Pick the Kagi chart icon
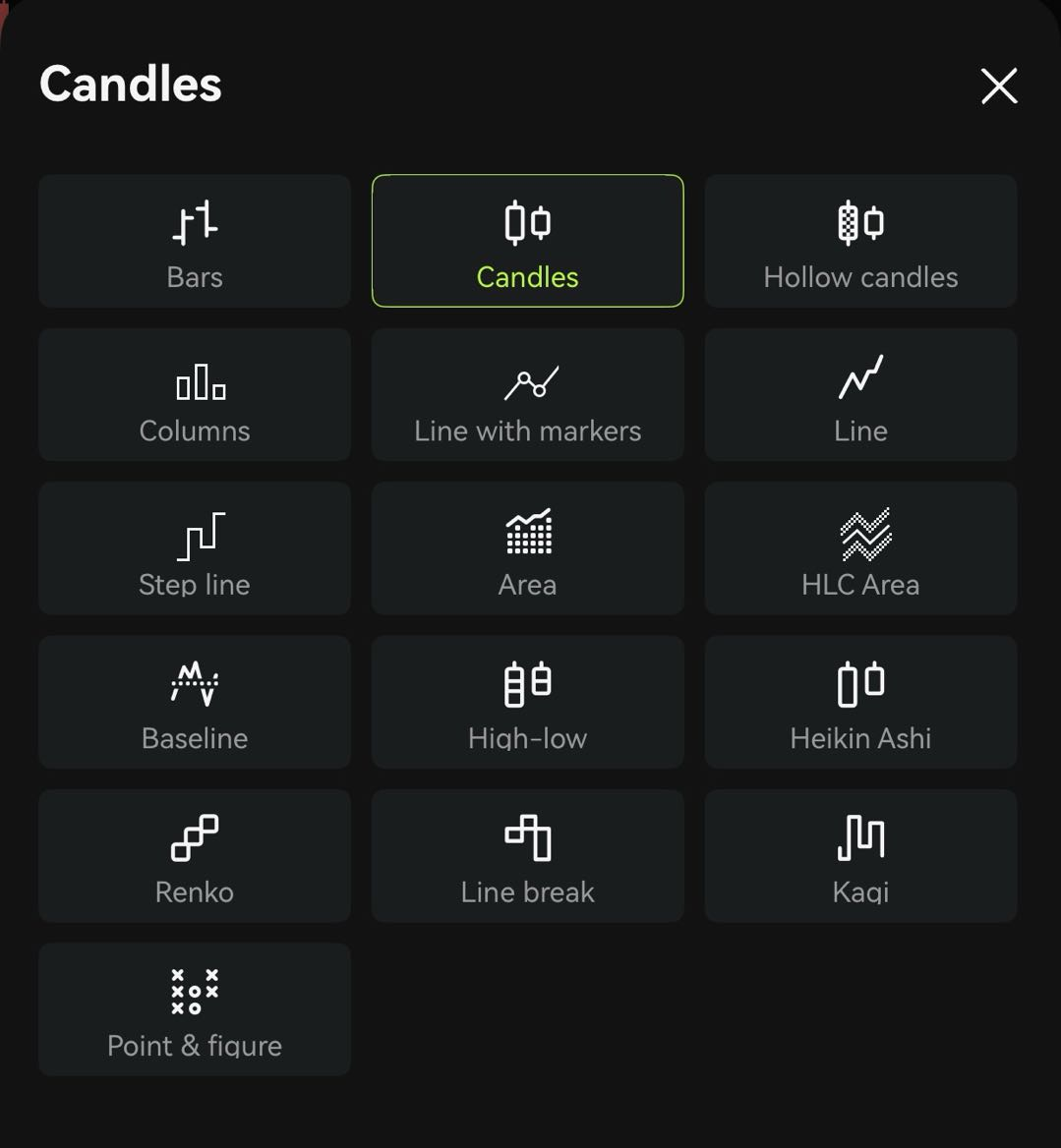1061x1148 pixels. (x=860, y=837)
